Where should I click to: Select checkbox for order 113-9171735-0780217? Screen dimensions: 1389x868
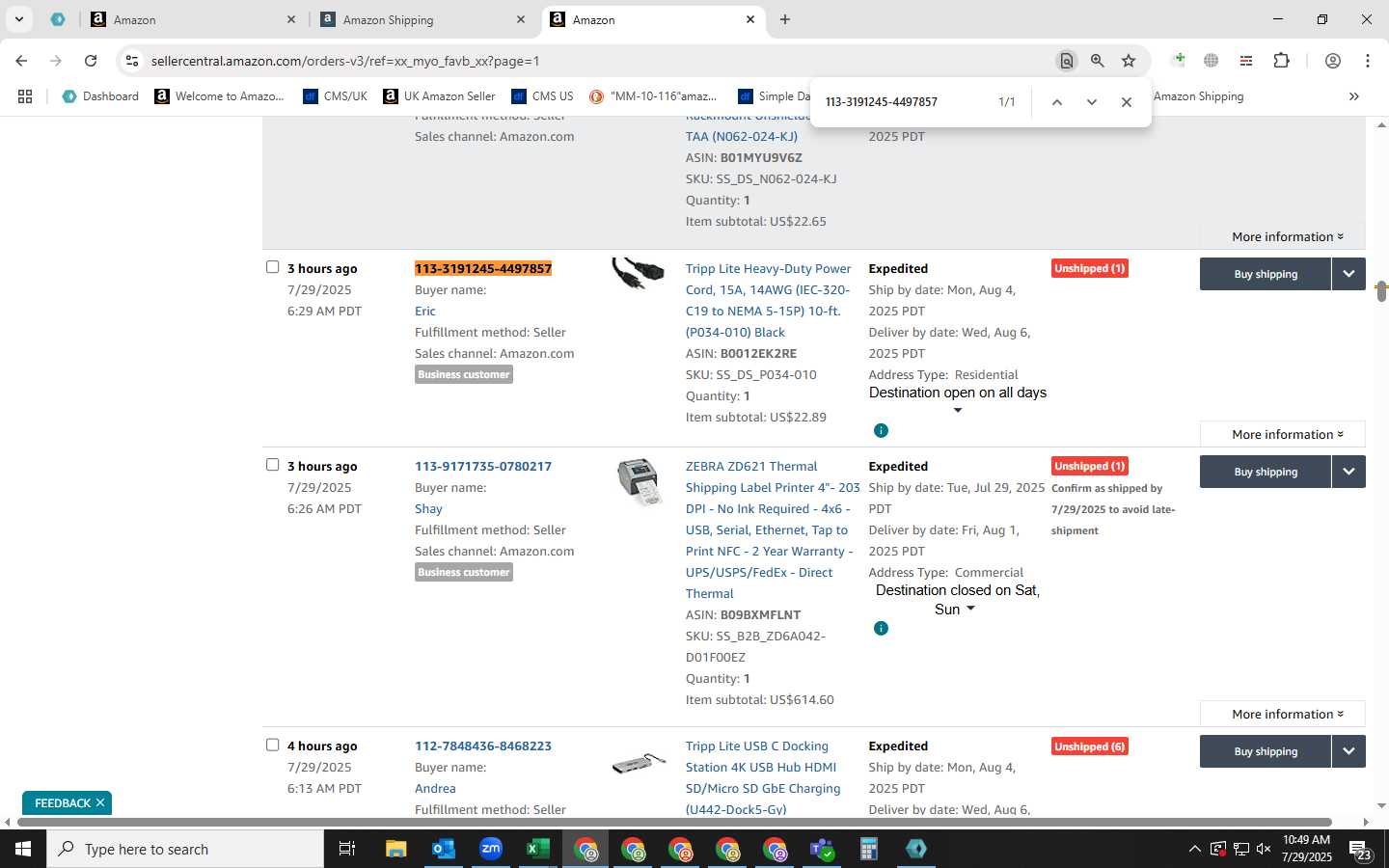[x=272, y=465]
